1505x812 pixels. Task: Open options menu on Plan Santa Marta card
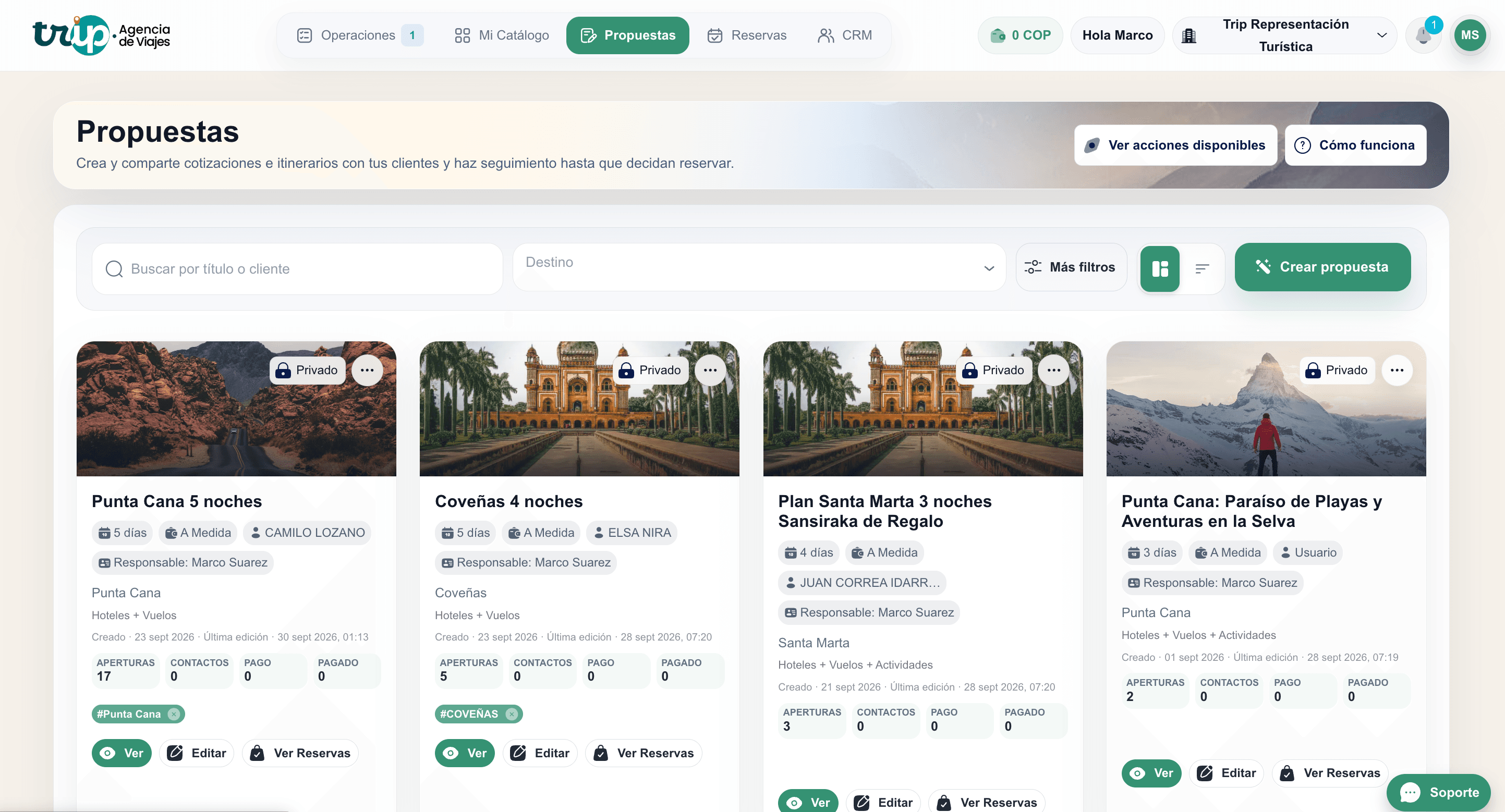click(x=1053, y=370)
